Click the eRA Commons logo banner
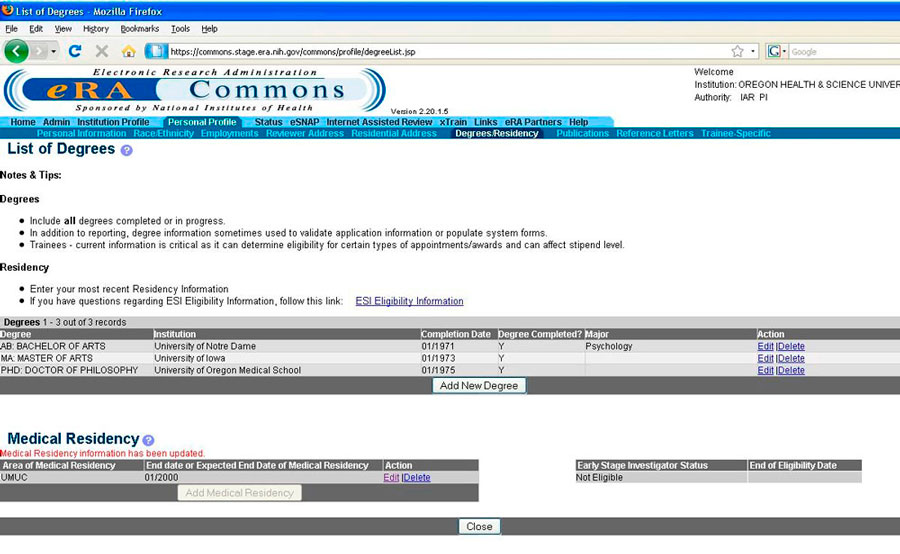This screenshot has height=554, width=900. click(195, 90)
